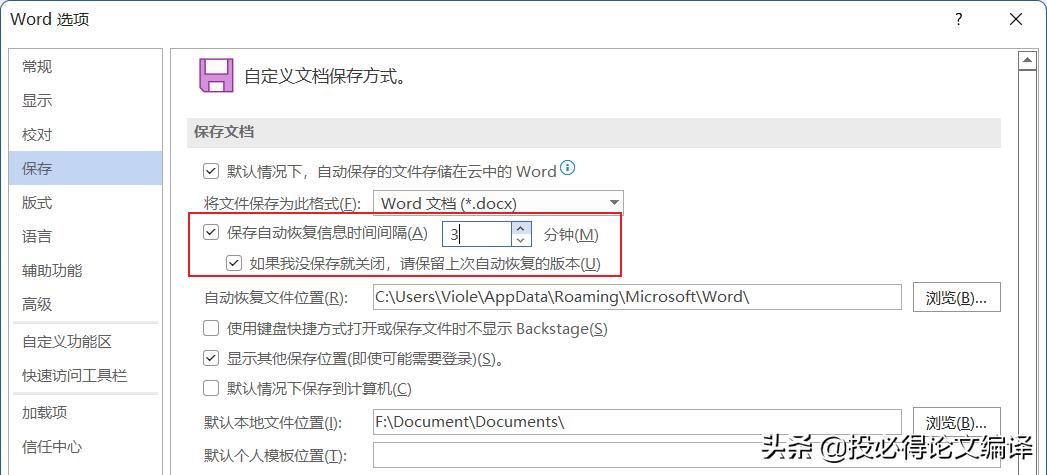Click the autorecover minutes input field
Screen dimensions: 1047x475
point(477,234)
